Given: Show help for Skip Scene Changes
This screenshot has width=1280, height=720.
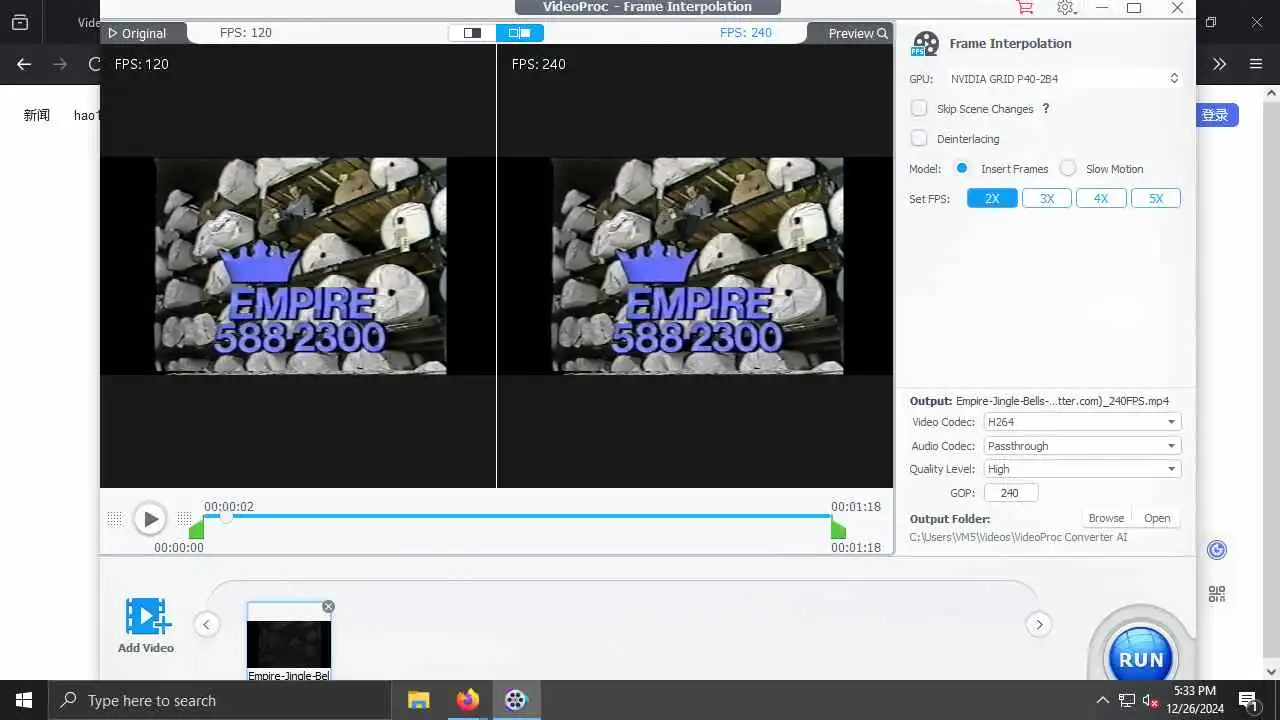Looking at the screenshot, I should [1046, 108].
